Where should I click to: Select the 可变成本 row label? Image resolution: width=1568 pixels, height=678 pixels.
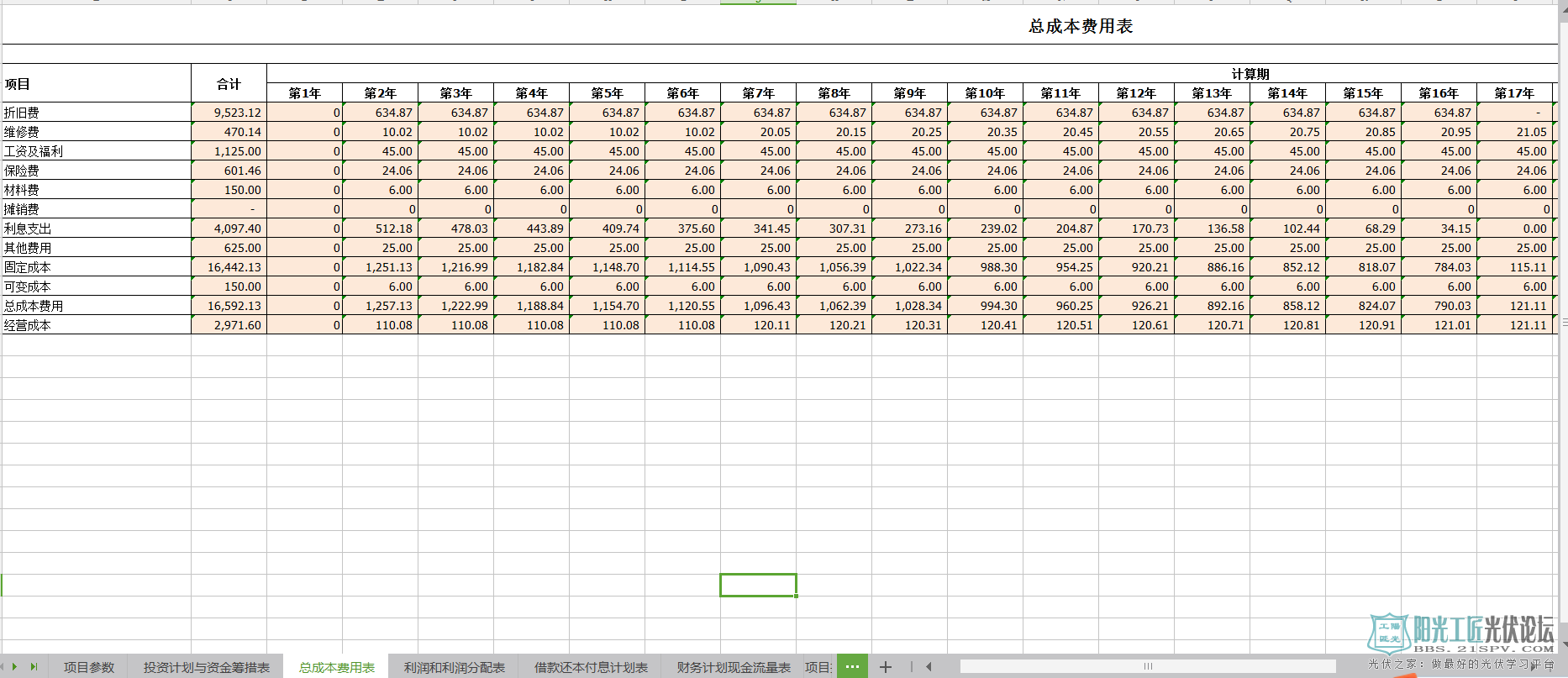[97, 286]
